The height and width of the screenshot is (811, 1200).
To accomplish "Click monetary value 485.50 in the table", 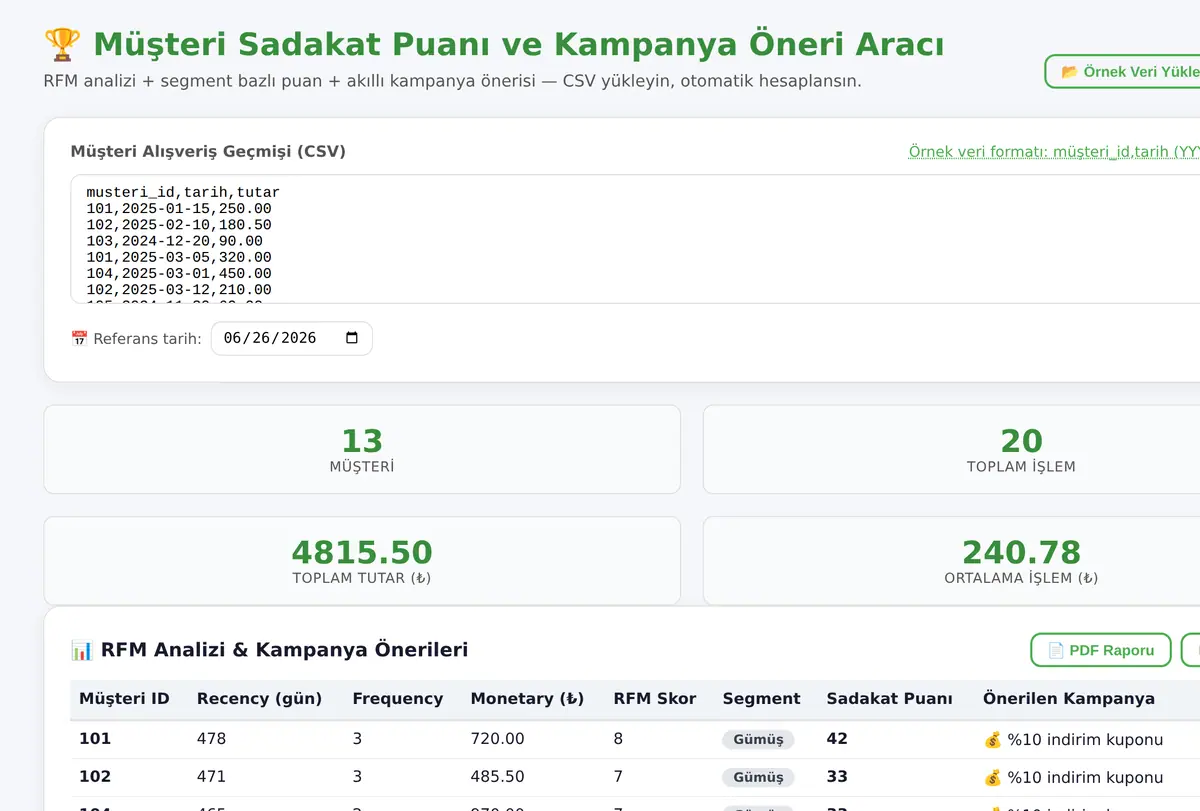I will (x=498, y=777).
